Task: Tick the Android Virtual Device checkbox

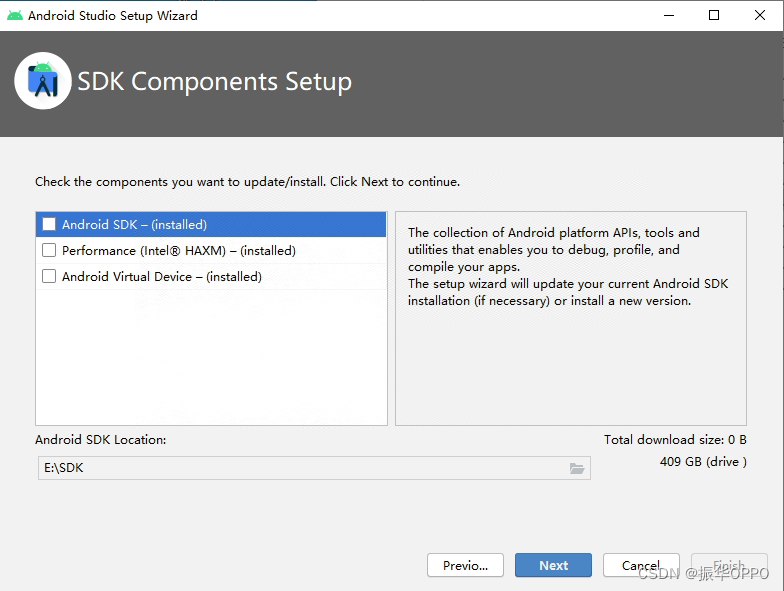Action: click(49, 276)
